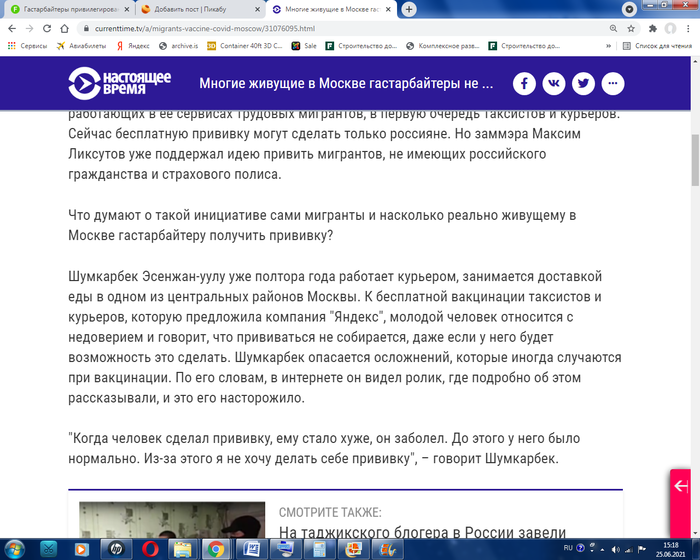Image resolution: width=700 pixels, height=560 pixels.
Task: Open the media player taskbar icon
Action: pos(81,549)
